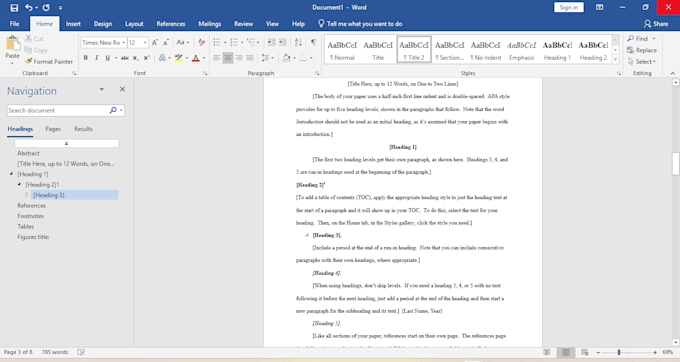Collapse [Heading 1] in Navigation
The image size is (680, 362).
tap(11, 174)
